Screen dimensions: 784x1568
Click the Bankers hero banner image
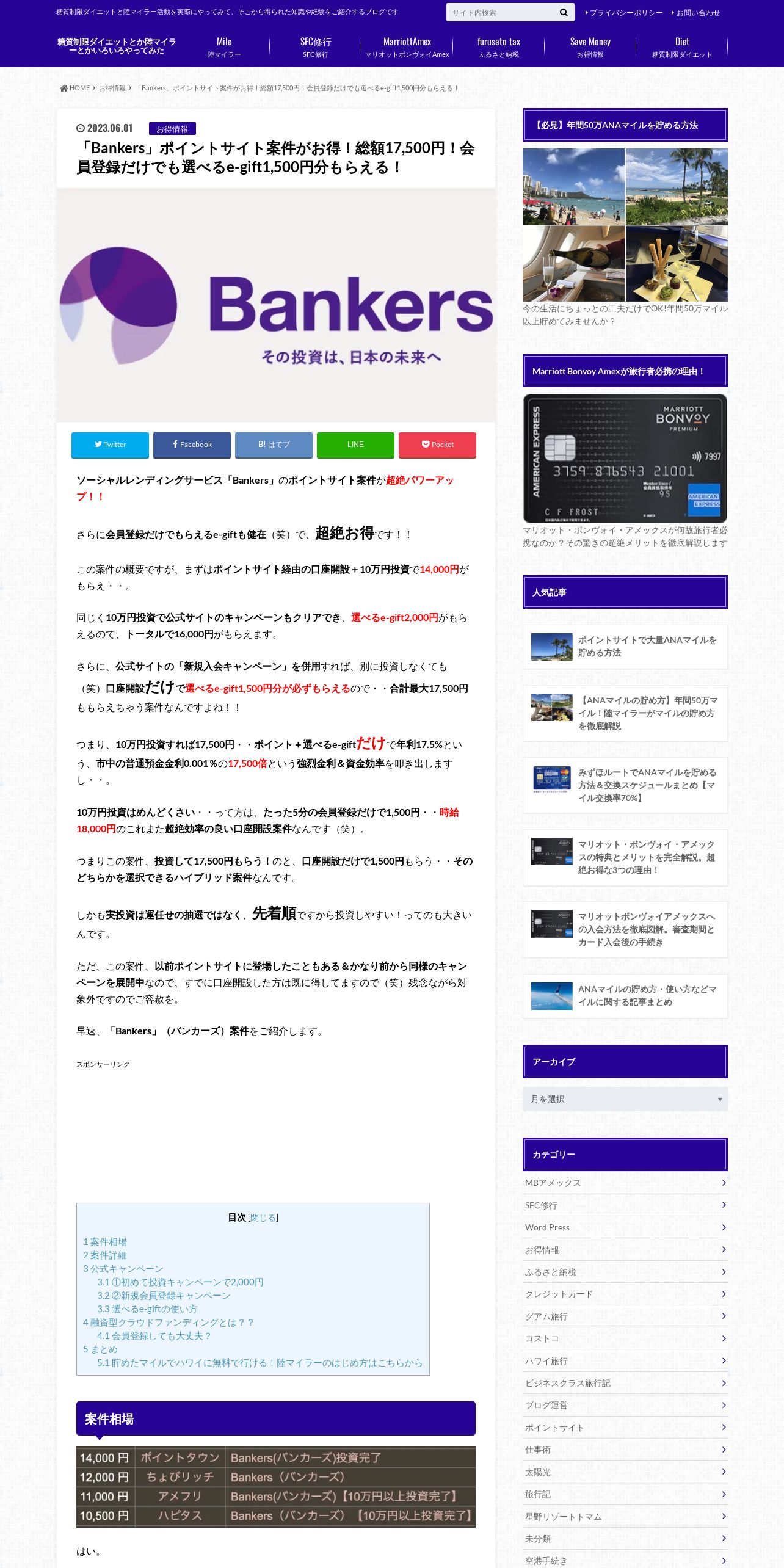coord(276,305)
